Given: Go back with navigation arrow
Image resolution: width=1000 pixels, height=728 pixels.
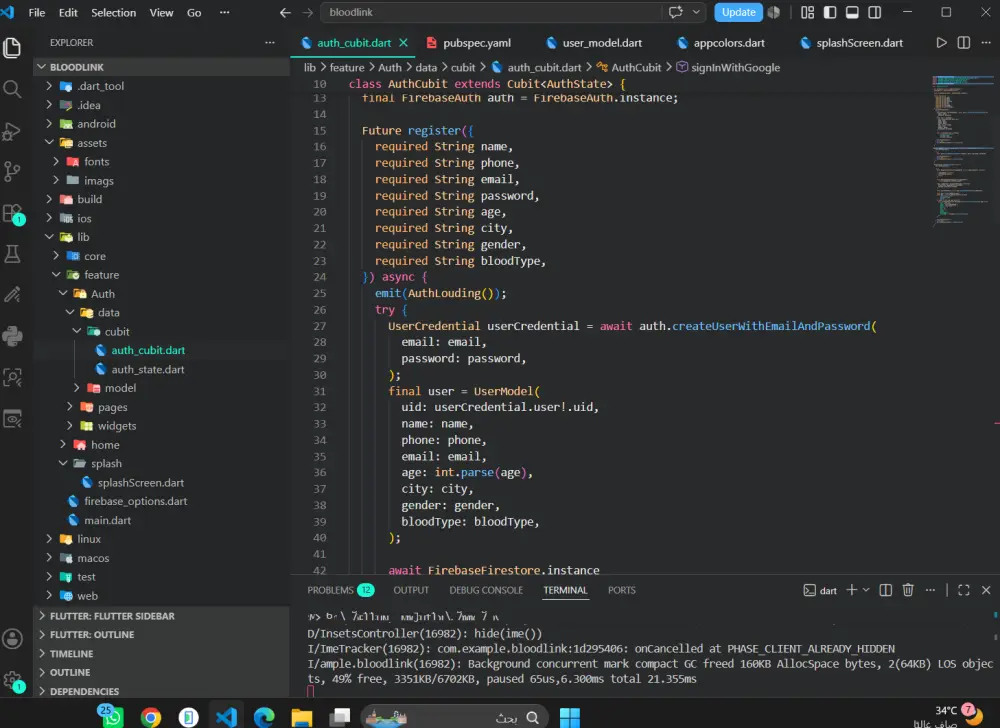Looking at the screenshot, I should click(285, 12).
